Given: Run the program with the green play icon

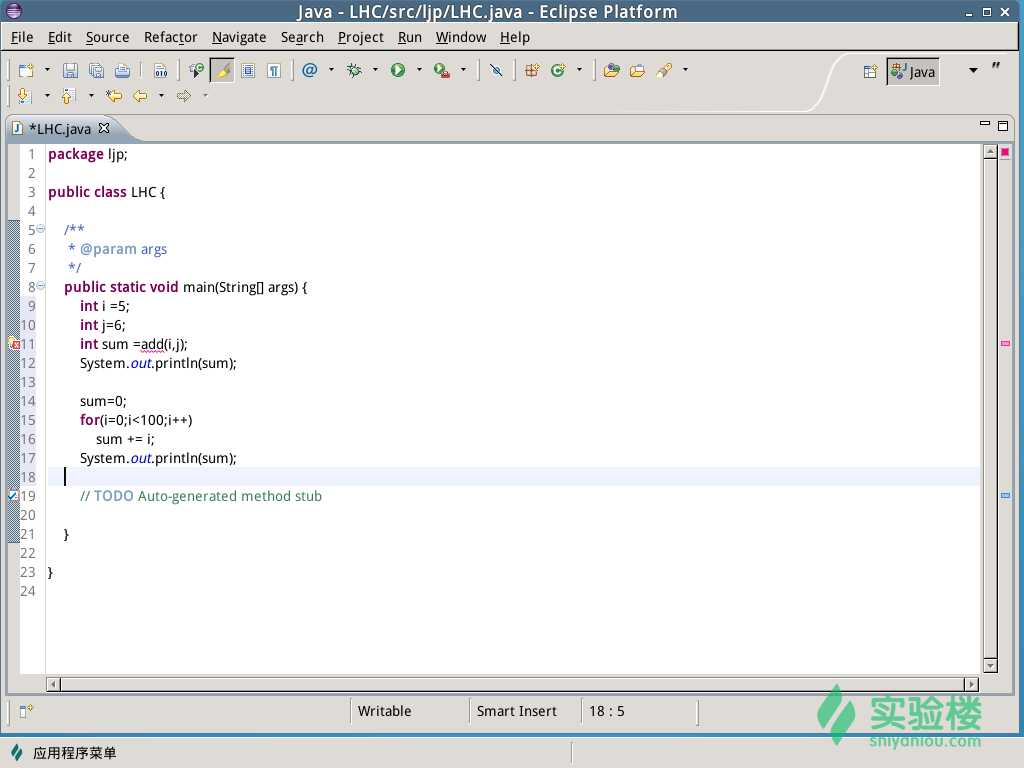Looking at the screenshot, I should pos(398,70).
